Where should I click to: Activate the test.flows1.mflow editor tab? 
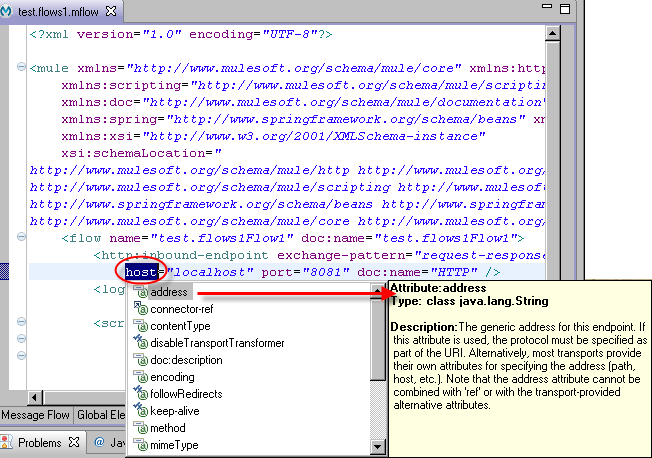[58, 12]
